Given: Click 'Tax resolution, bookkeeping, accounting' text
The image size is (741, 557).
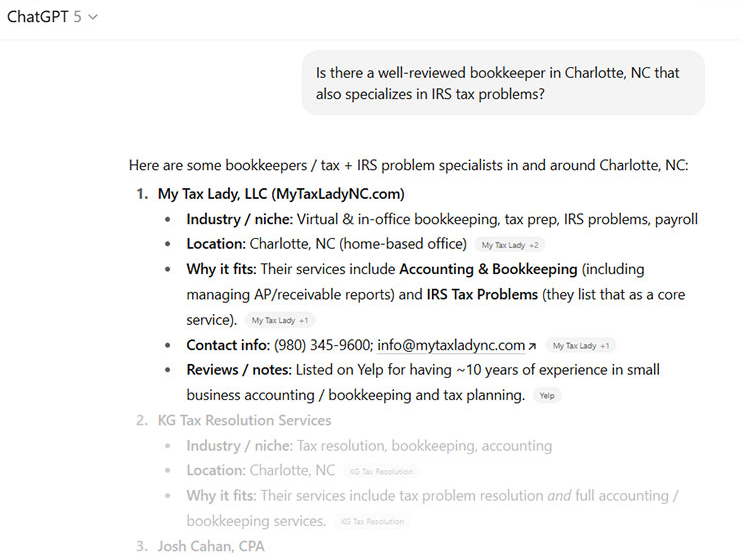Looking at the screenshot, I should pyautogui.click(x=424, y=446).
